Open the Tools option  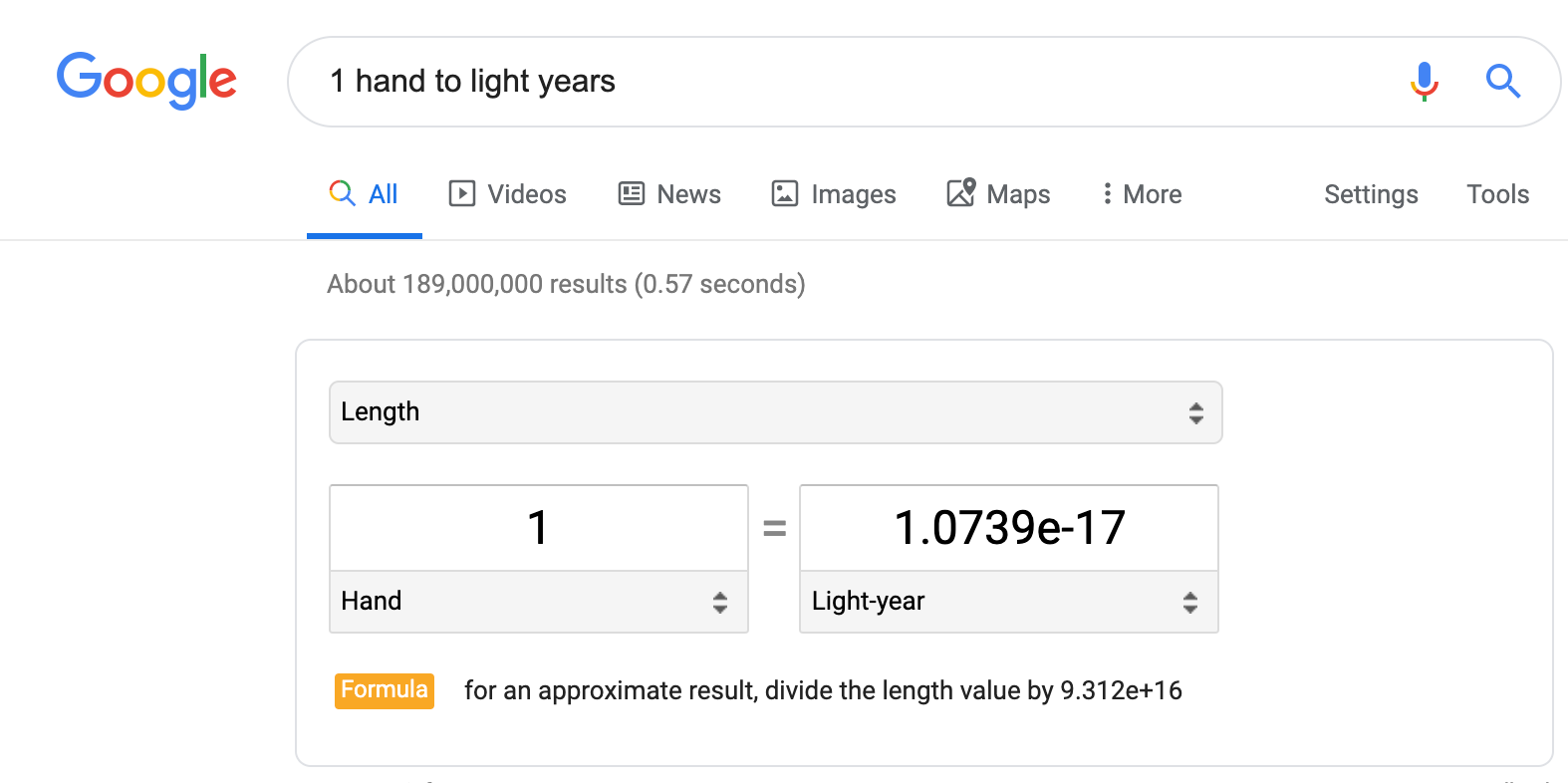[1497, 194]
